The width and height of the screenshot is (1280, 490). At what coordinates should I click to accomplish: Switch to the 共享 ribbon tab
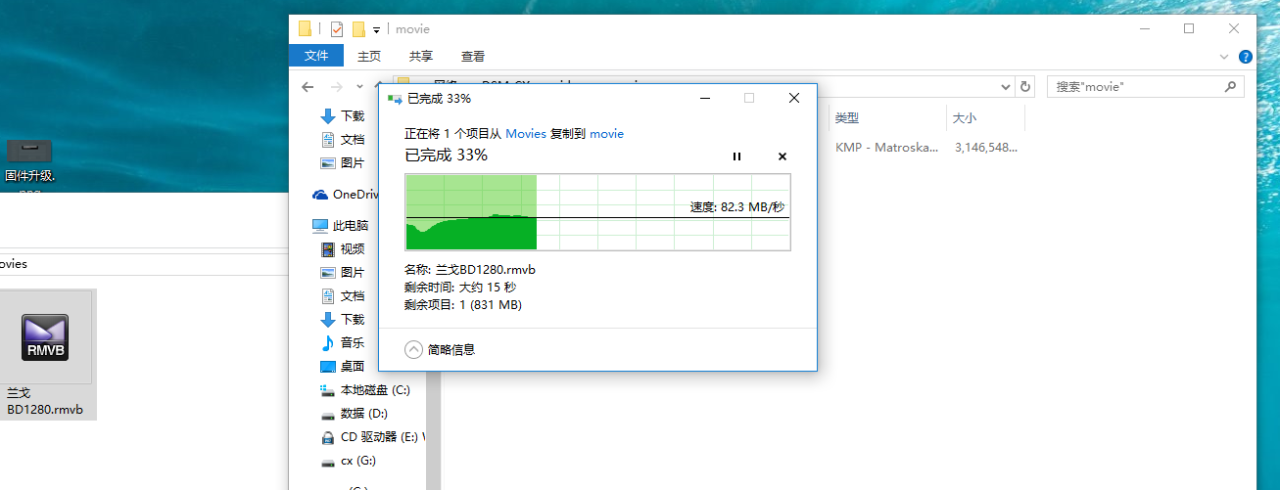coord(421,56)
